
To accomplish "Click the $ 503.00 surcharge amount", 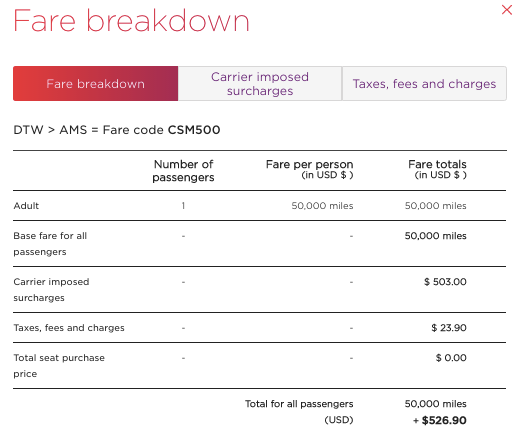I will pyautogui.click(x=445, y=282).
